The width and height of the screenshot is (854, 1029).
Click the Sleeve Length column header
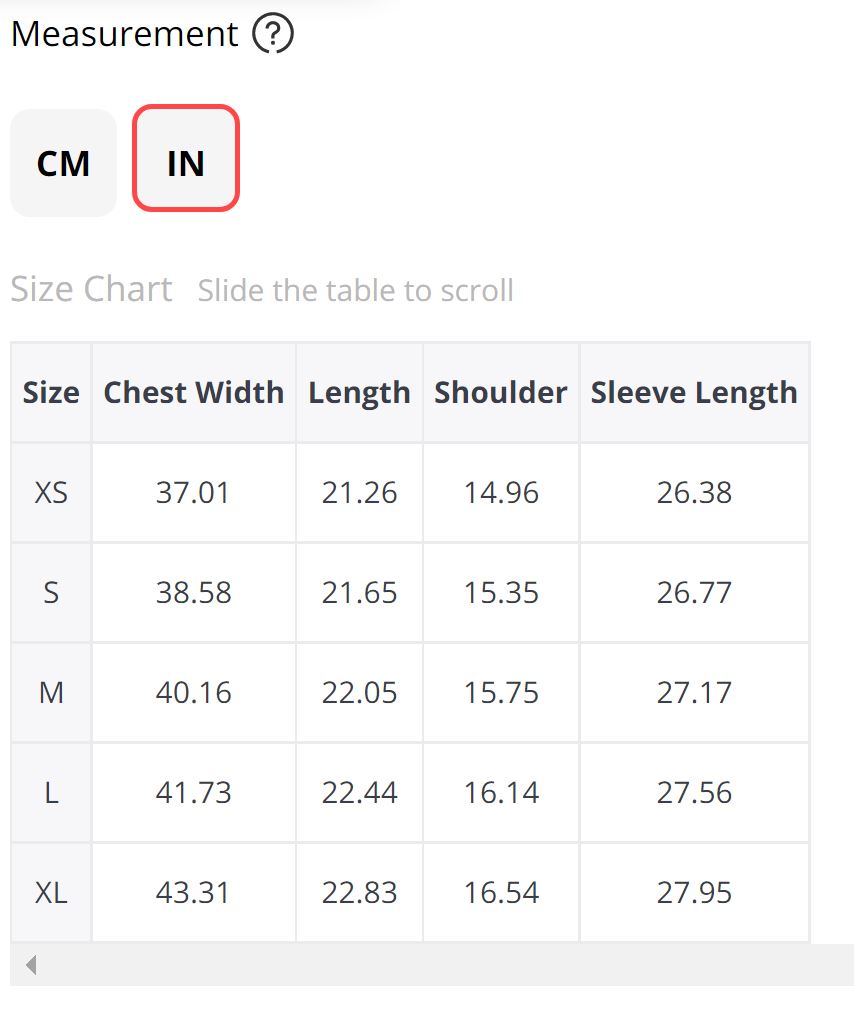(x=694, y=392)
